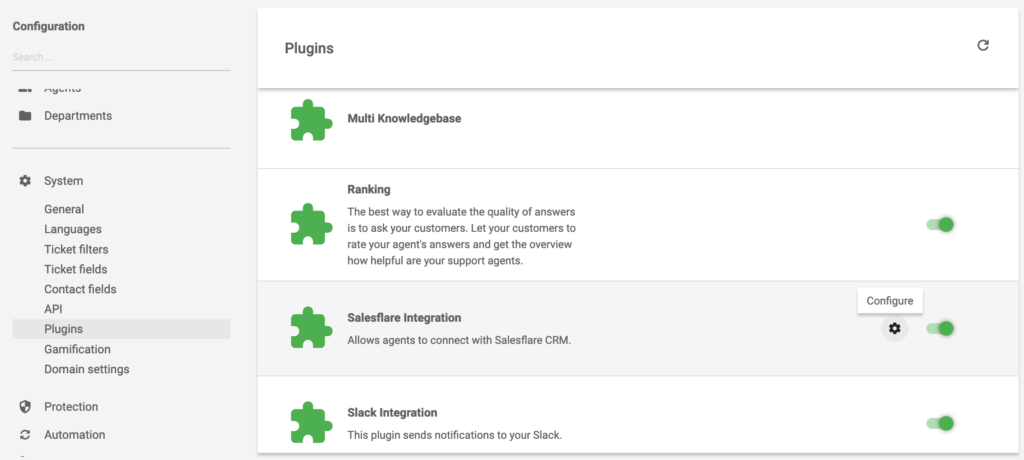
Task: Switch off the Slack Integration toggle
Action: [940, 423]
